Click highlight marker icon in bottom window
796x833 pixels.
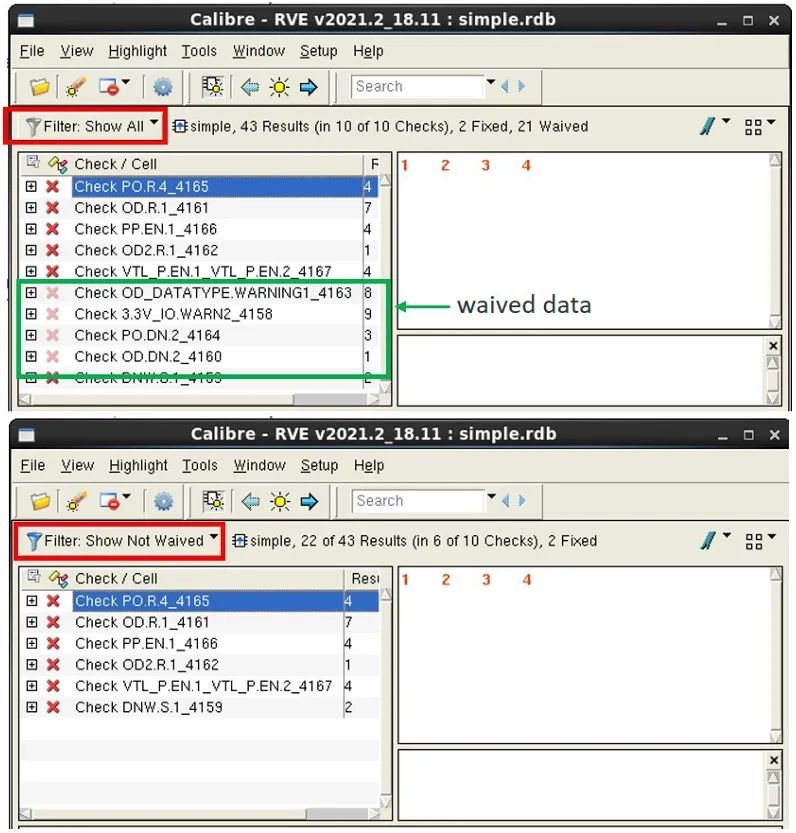[x=77, y=501]
